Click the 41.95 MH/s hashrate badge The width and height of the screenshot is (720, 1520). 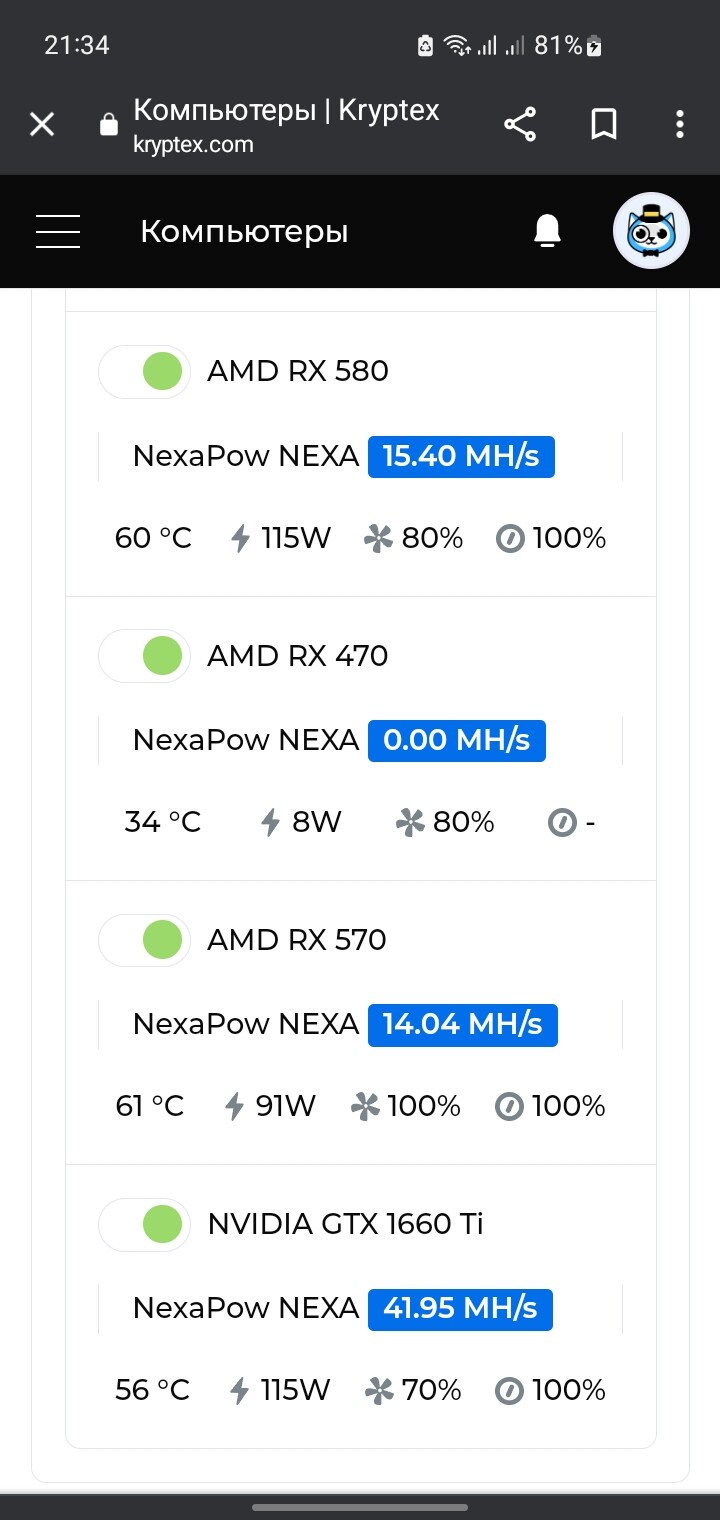coord(460,1309)
